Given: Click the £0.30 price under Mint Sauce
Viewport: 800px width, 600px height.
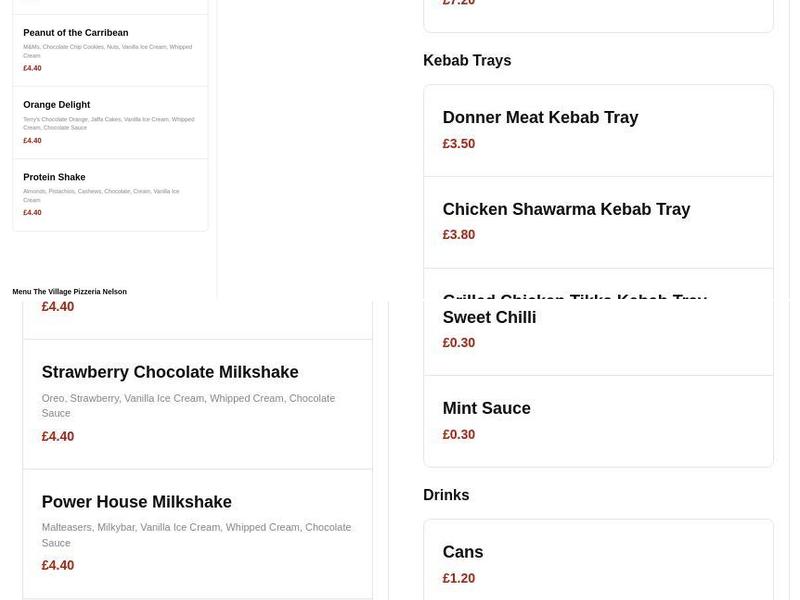Looking at the screenshot, I should click(459, 435).
